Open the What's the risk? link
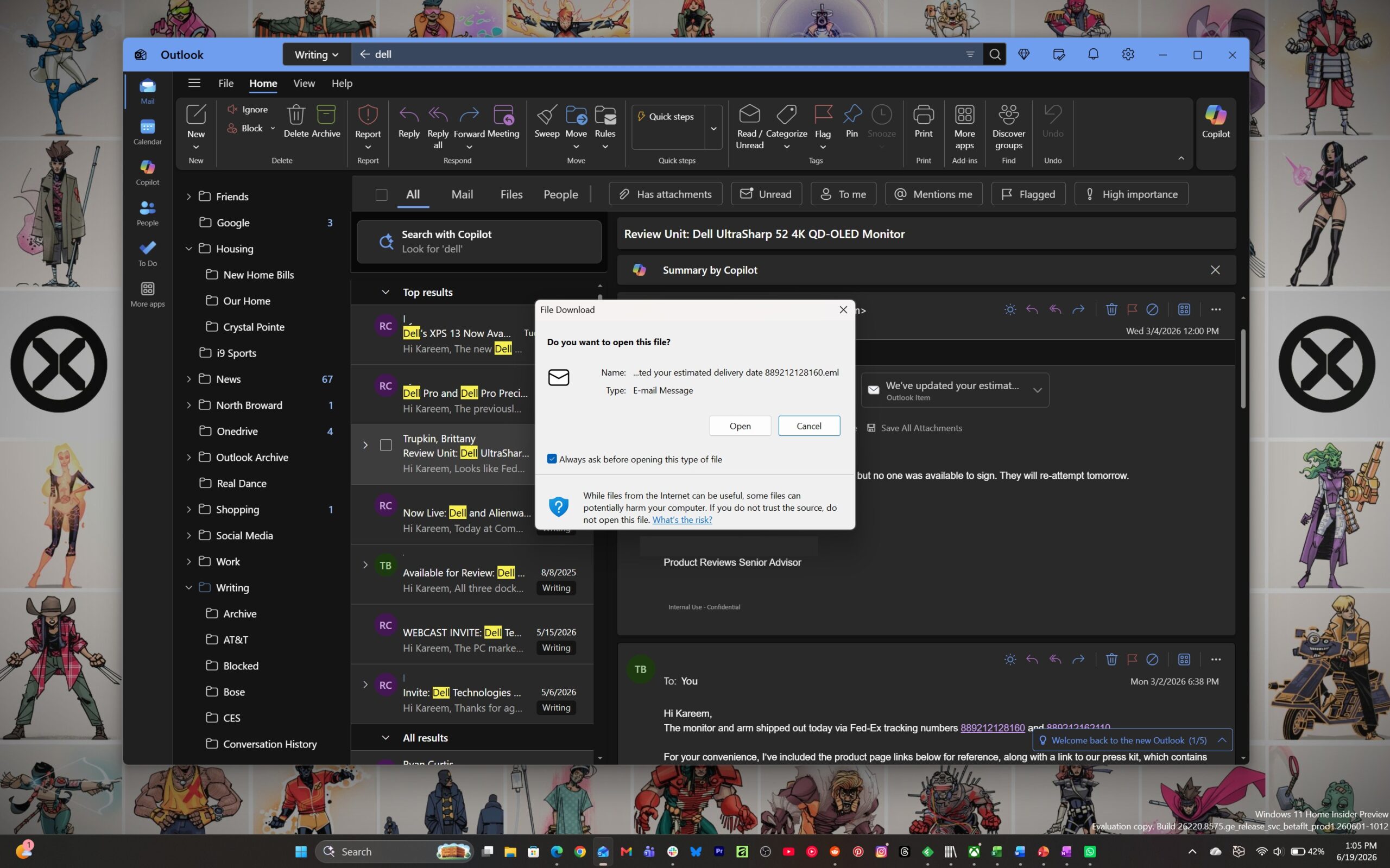1390x868 pixels. [682, 519]
